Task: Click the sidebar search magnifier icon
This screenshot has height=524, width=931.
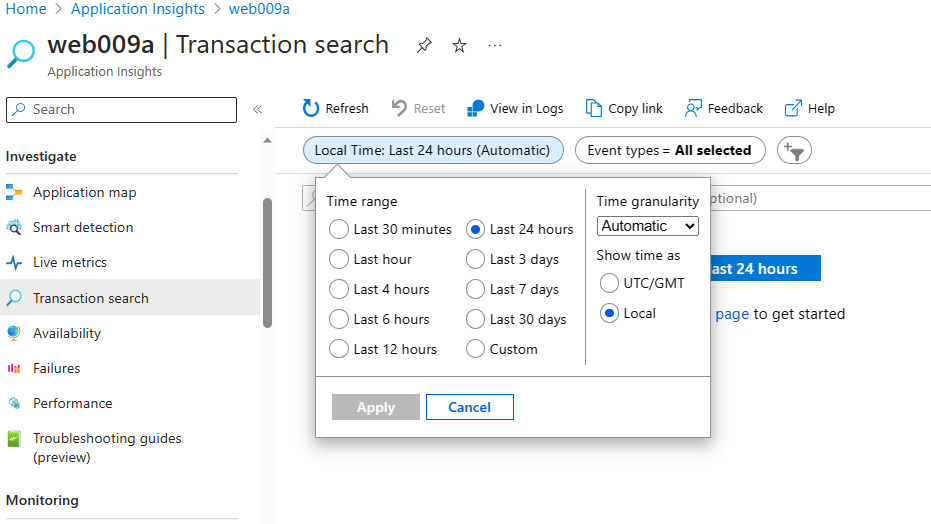Action: pyautogui.click(x=20, y=109)
